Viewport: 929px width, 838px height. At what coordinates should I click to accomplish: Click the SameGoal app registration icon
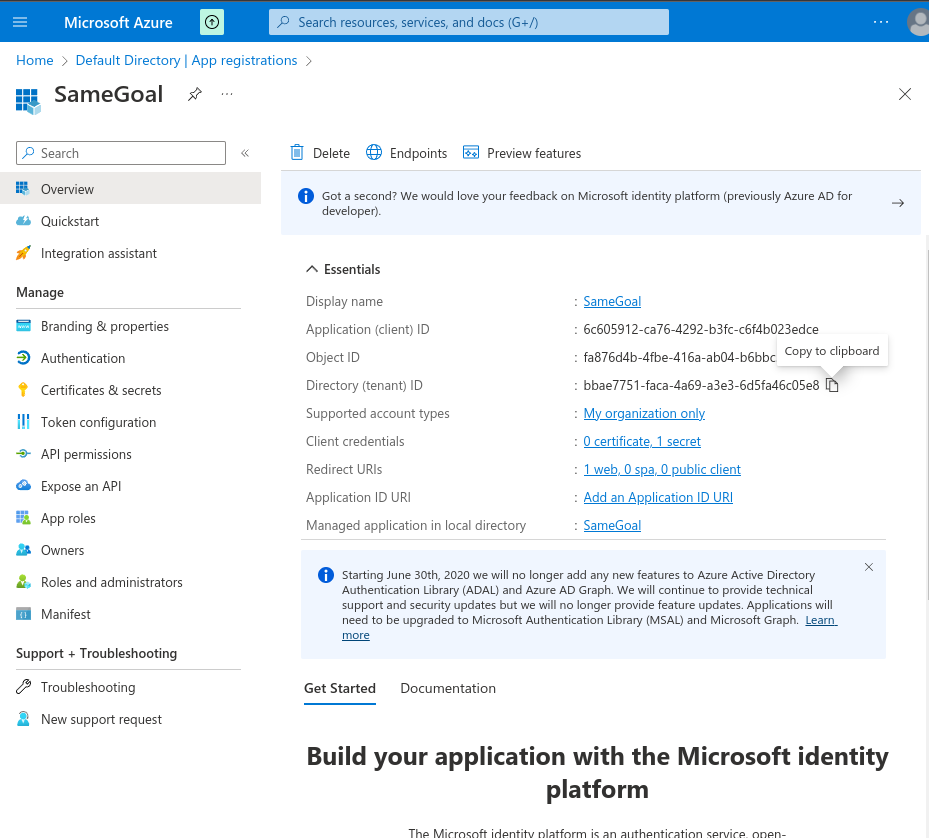tap(28, 100)
